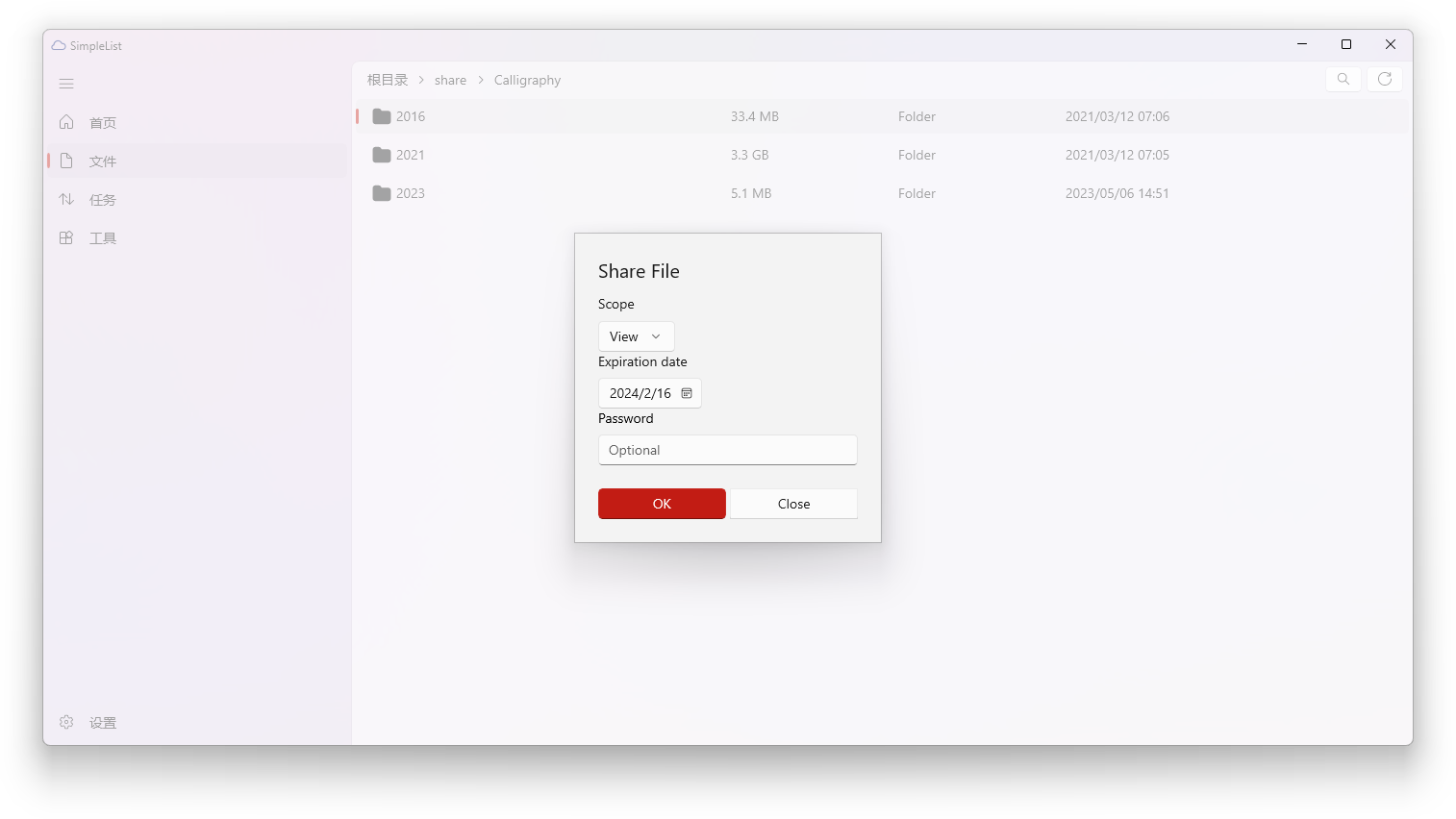The height and width of the screenshot is (819, 1456).
Task: Go to 根目录 in breadcrumb
Action: tap(388, 80)
